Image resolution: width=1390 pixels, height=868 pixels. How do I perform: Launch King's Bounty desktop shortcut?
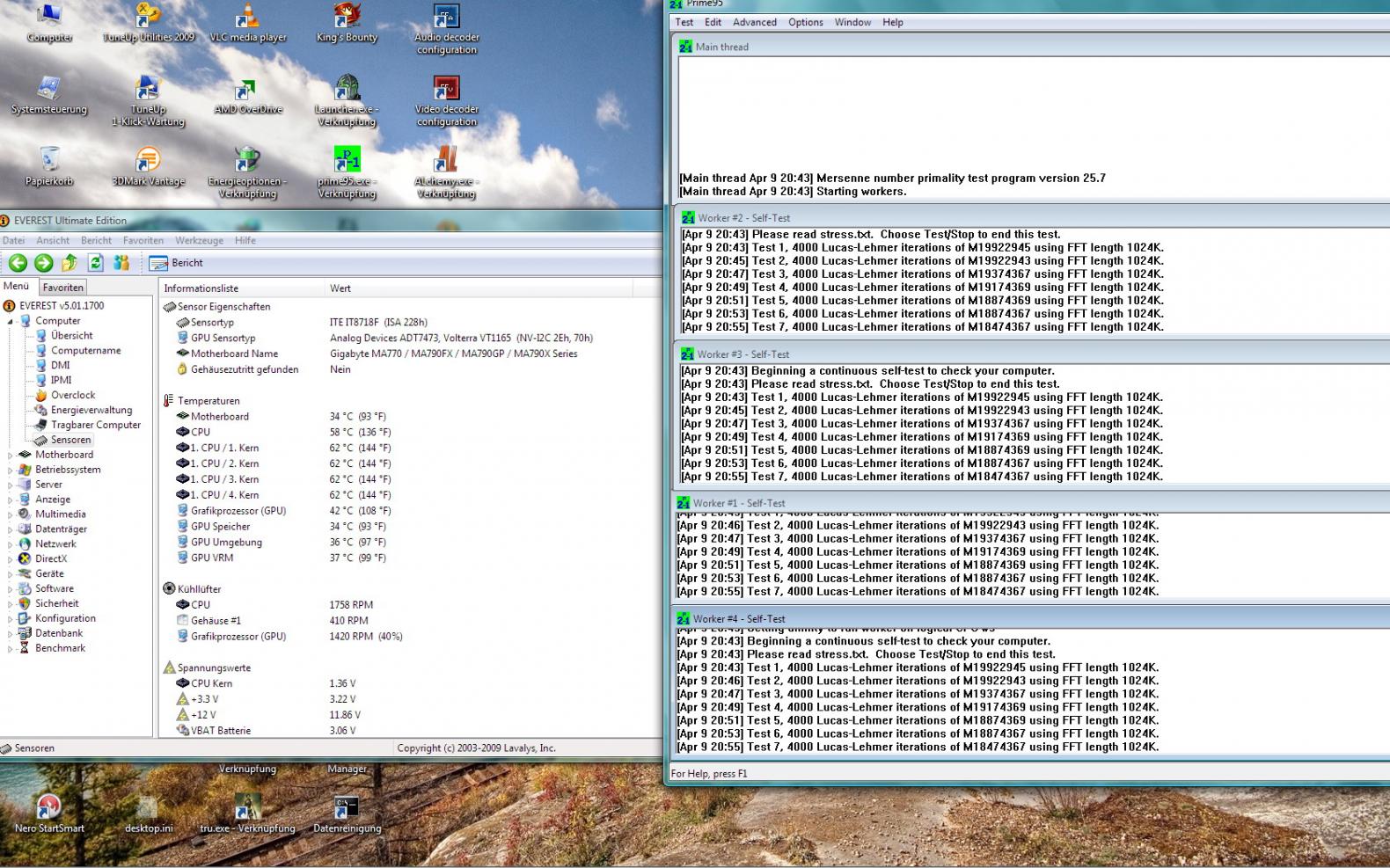[347, 23]
